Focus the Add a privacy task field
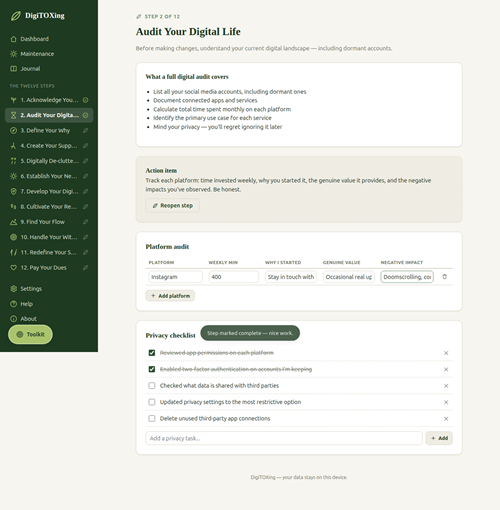Image resolution: width=500 pixels, height=510 pixels. click(284, 438)
